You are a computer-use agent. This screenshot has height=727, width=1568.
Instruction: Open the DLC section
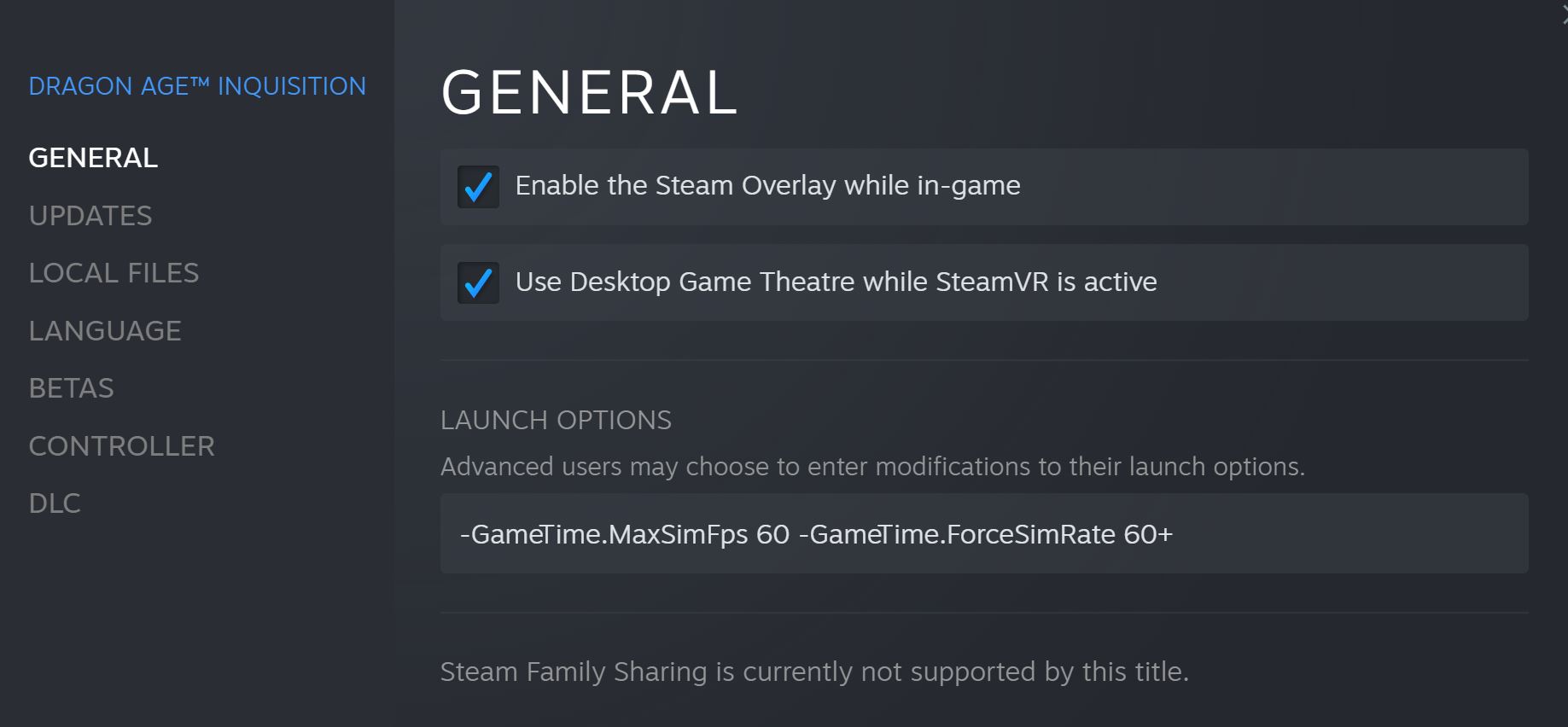tap(55, 503)
